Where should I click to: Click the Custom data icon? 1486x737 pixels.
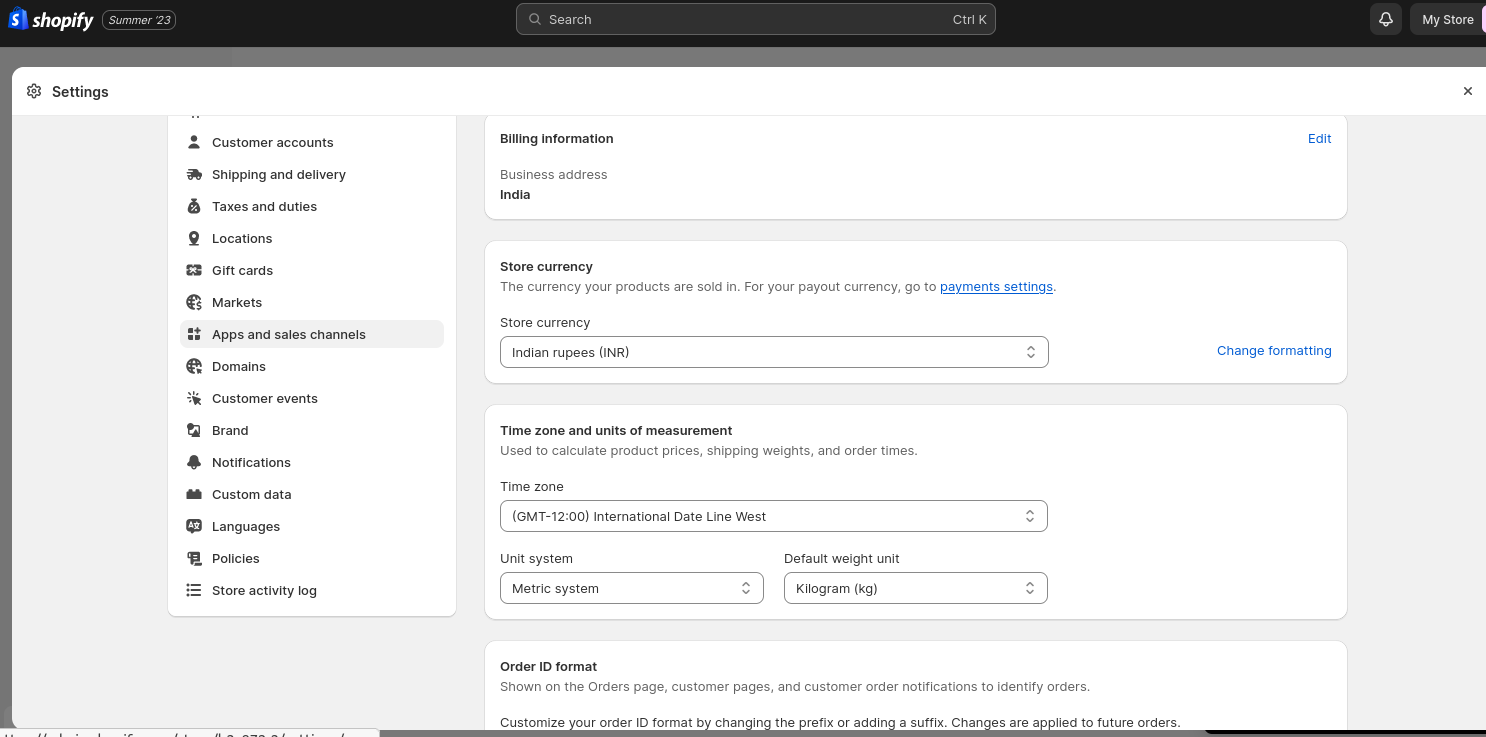(194, 494)
